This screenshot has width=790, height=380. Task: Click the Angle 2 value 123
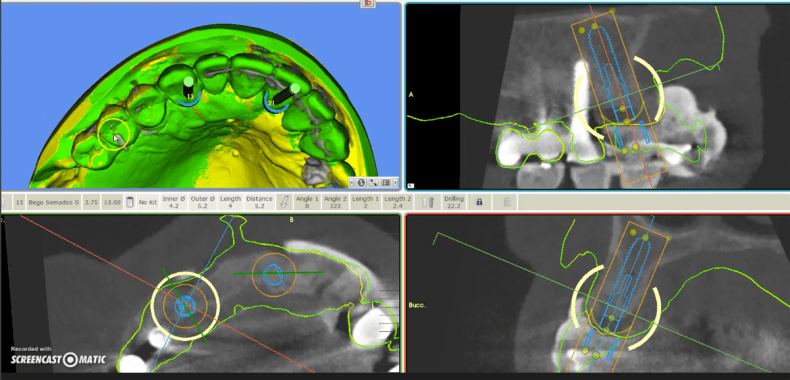click(x=333, y=202)
